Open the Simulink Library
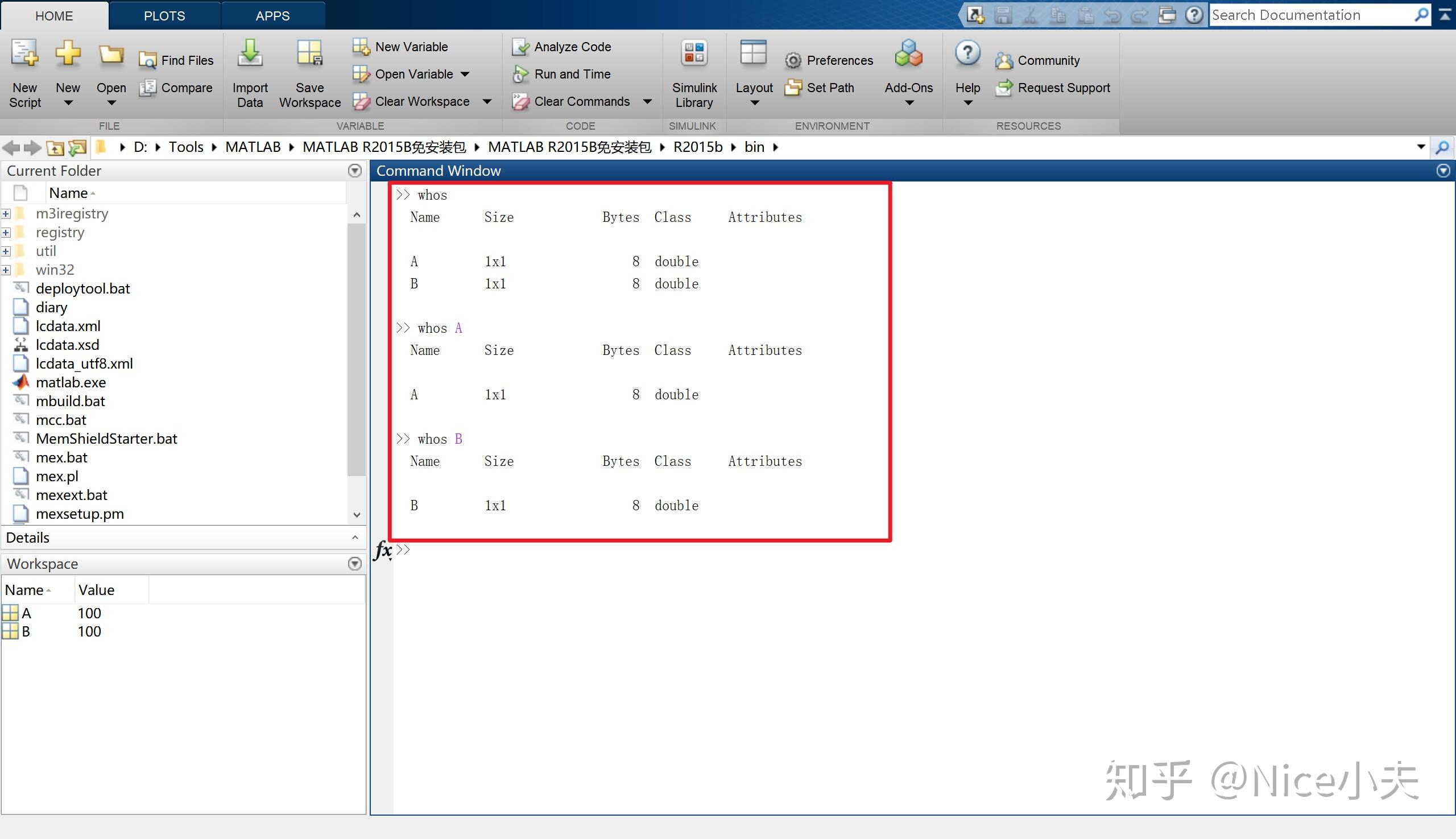This screenshot has width=1456, height=839. (x=694, y=54)
